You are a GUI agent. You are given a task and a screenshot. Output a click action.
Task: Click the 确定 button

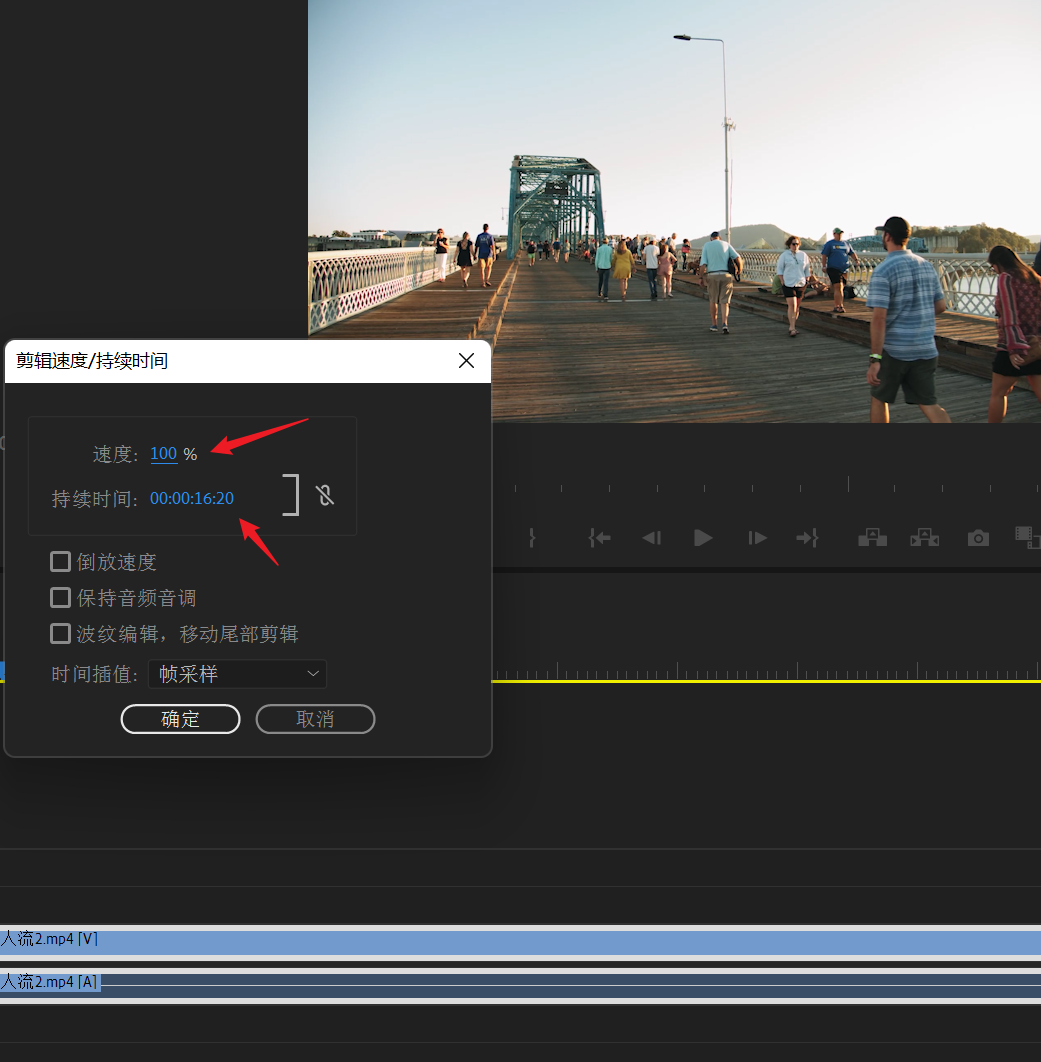[180, 719]
